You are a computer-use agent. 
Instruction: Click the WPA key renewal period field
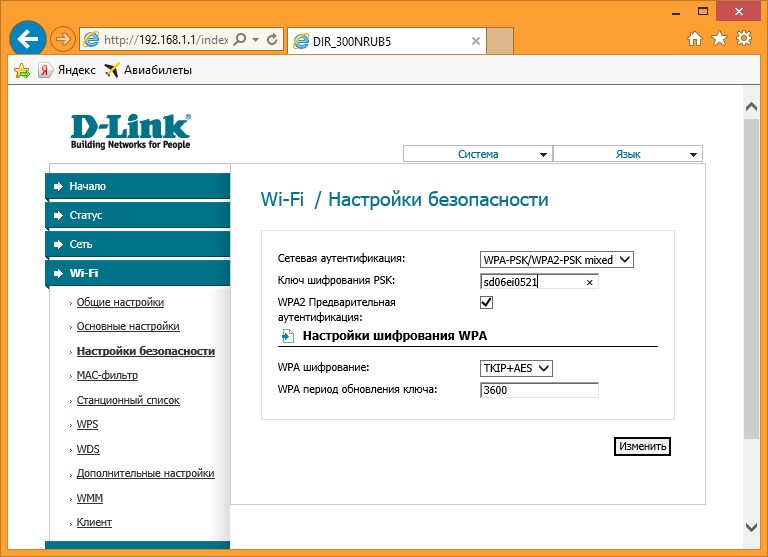(x=538, y=390)
